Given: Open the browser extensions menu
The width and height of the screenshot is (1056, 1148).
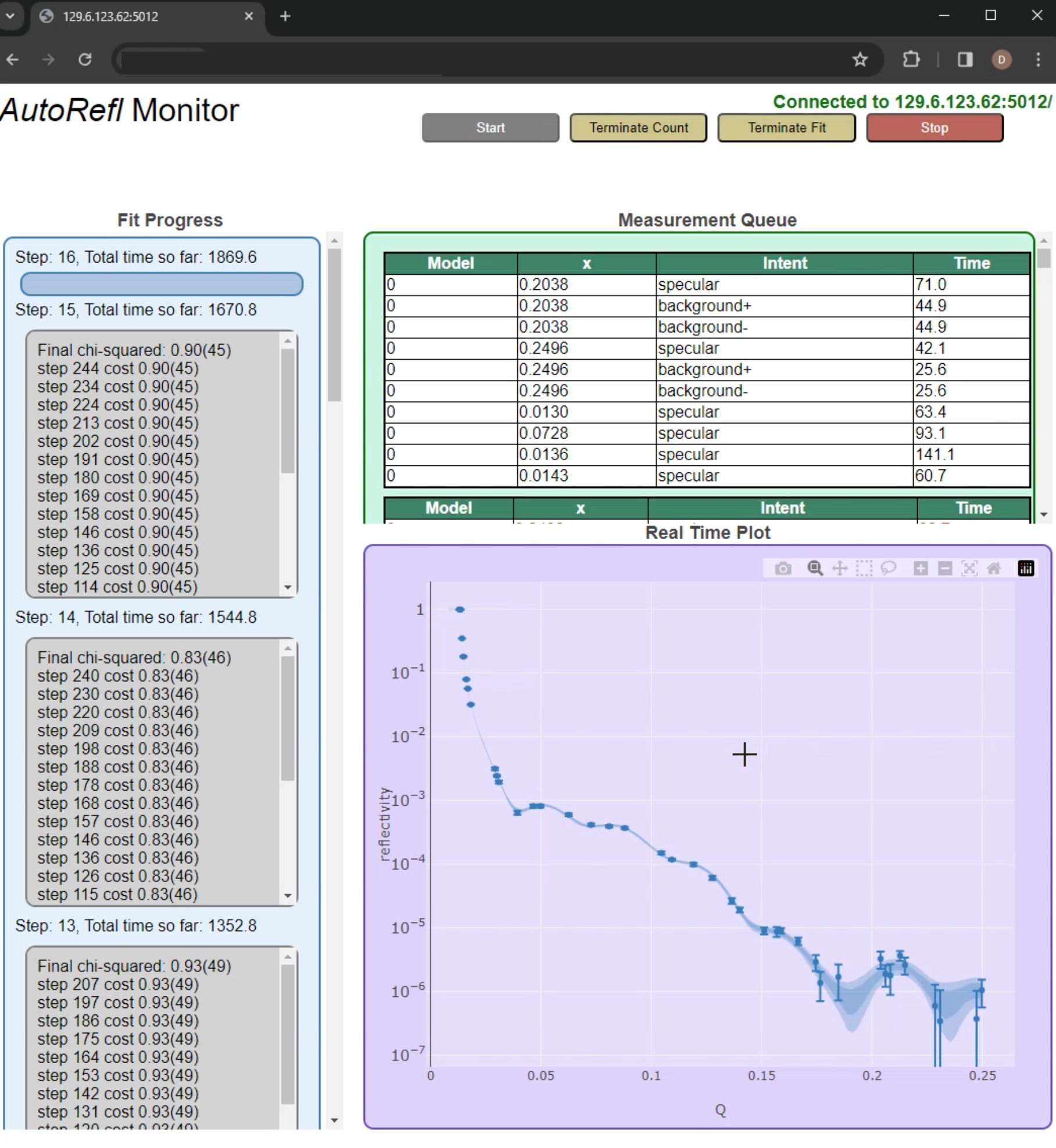Looking at the screenshot, I should pos(911,60).
